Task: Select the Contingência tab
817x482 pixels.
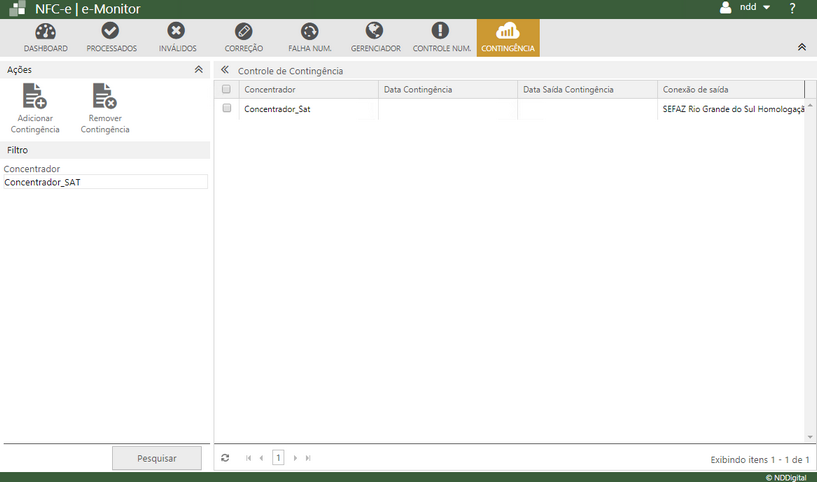Action: tap(507, 38)
